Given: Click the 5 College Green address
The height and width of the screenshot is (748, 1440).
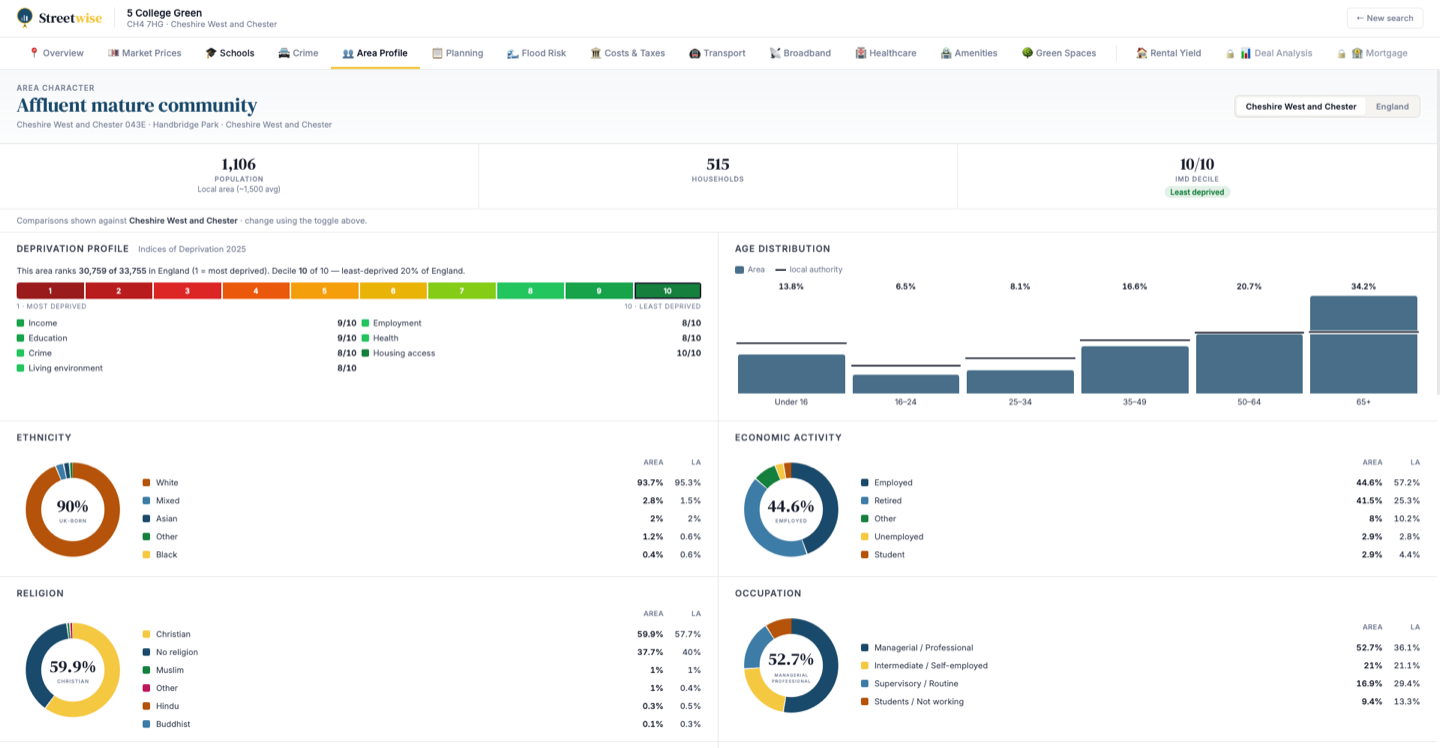Looking at the screenshot, I should (x=164, y=13).
